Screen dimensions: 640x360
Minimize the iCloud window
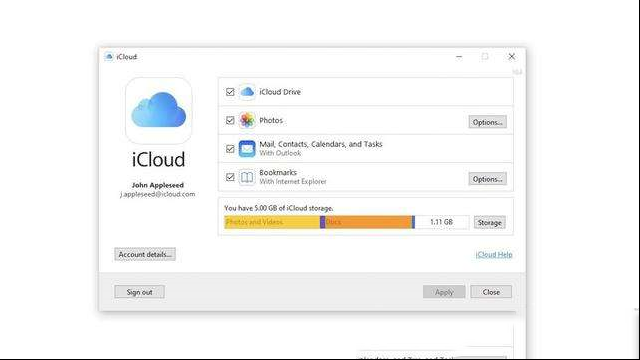[459, 57]
